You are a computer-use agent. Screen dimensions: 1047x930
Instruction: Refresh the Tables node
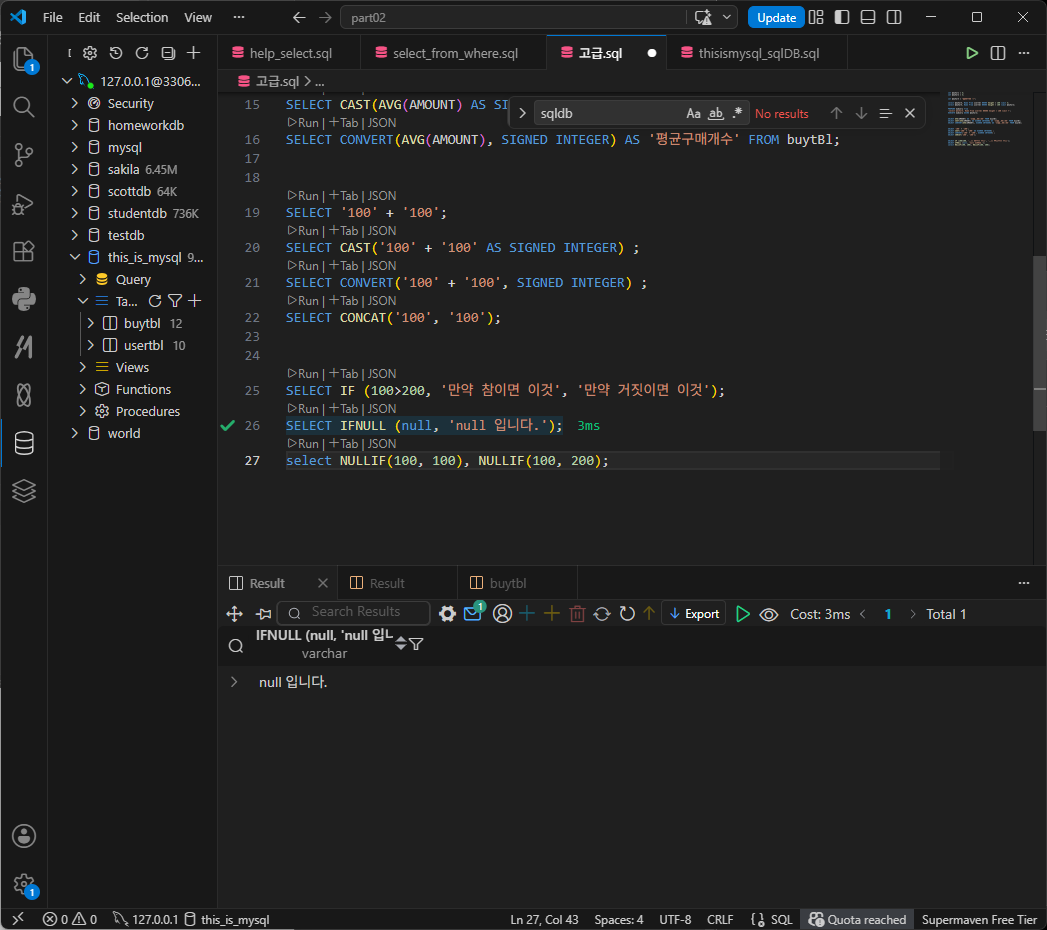click(155, 301)
